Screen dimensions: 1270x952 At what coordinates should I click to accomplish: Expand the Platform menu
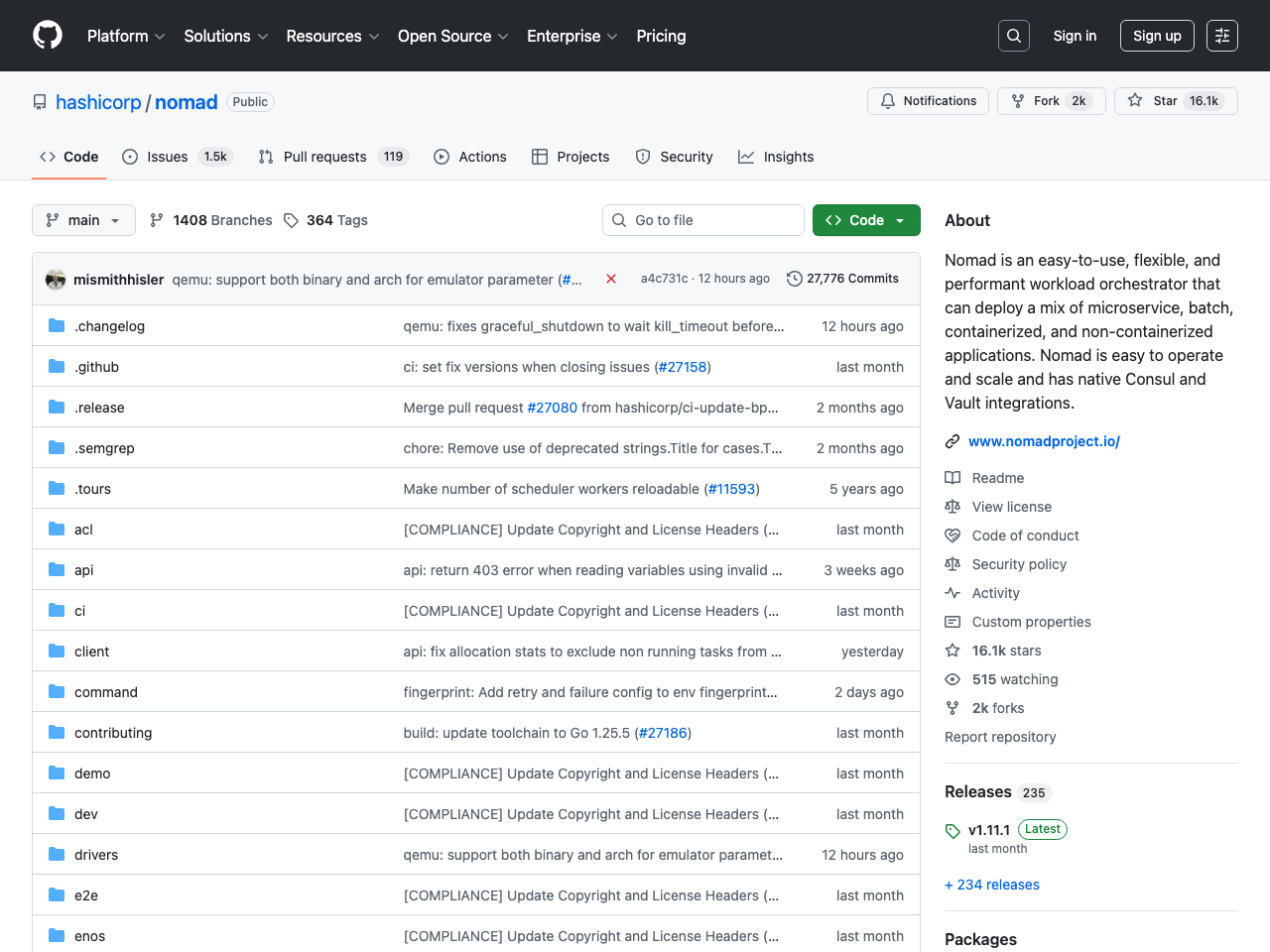(x=126, y=36)
